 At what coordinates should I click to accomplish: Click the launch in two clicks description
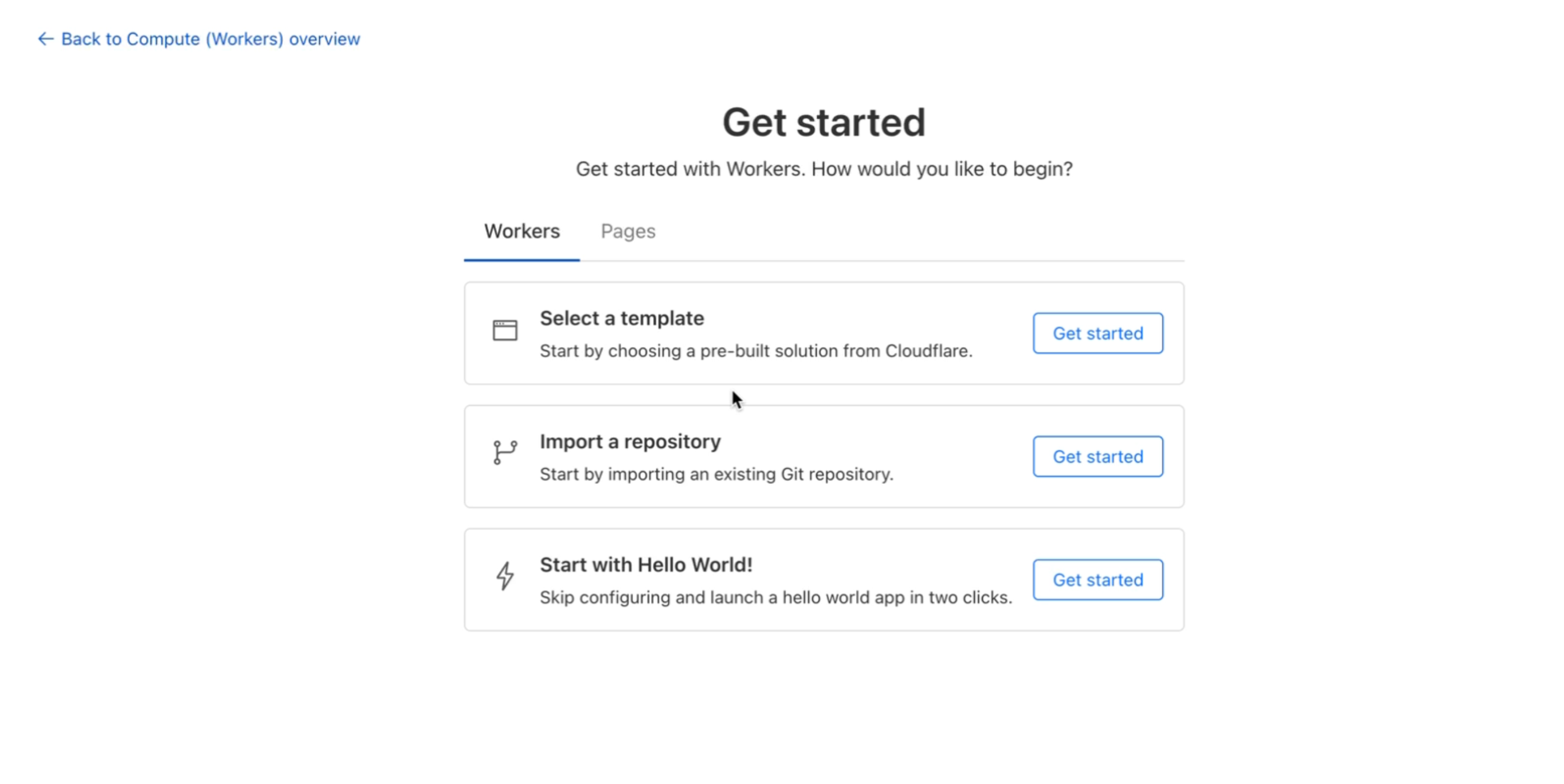point(776,597)
